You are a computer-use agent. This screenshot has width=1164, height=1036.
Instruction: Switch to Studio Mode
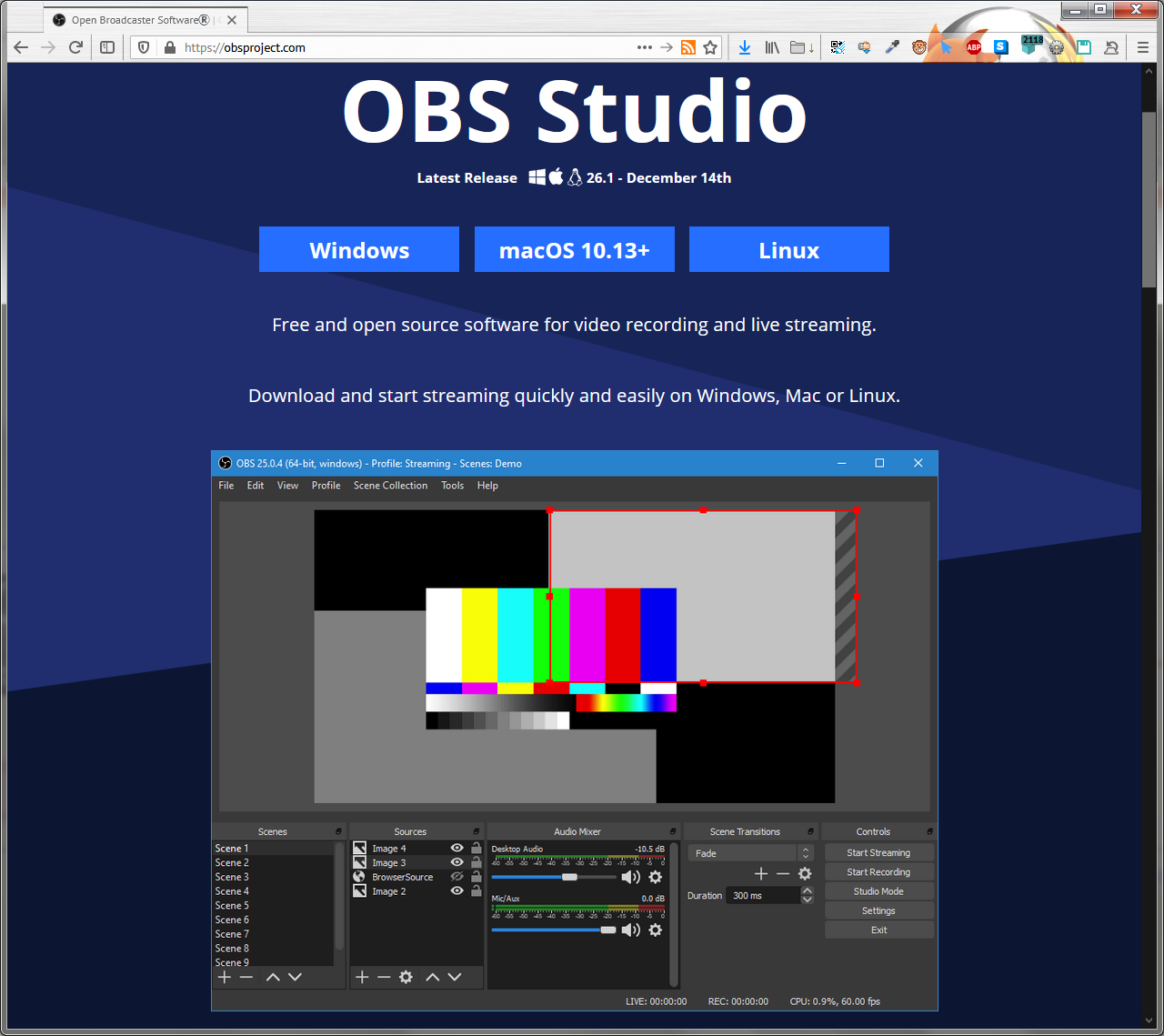(x=878, y=891)
